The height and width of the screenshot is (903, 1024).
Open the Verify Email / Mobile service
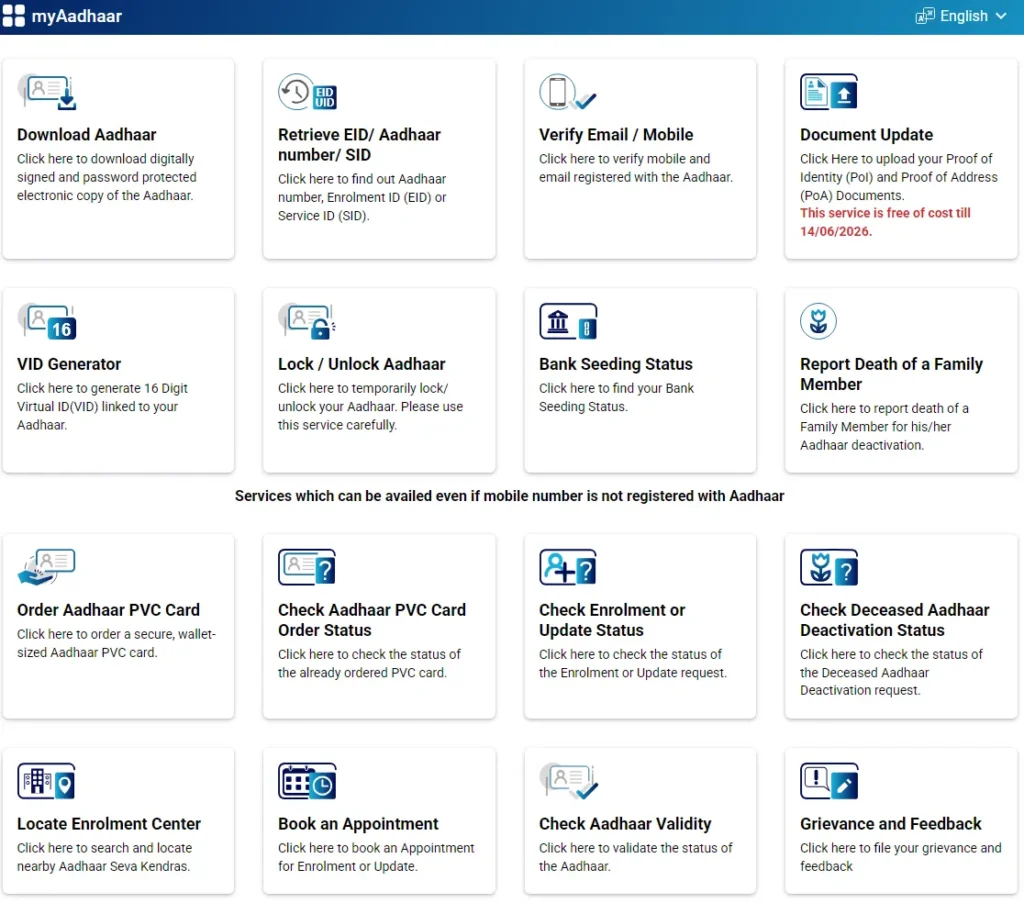(616, 135)
